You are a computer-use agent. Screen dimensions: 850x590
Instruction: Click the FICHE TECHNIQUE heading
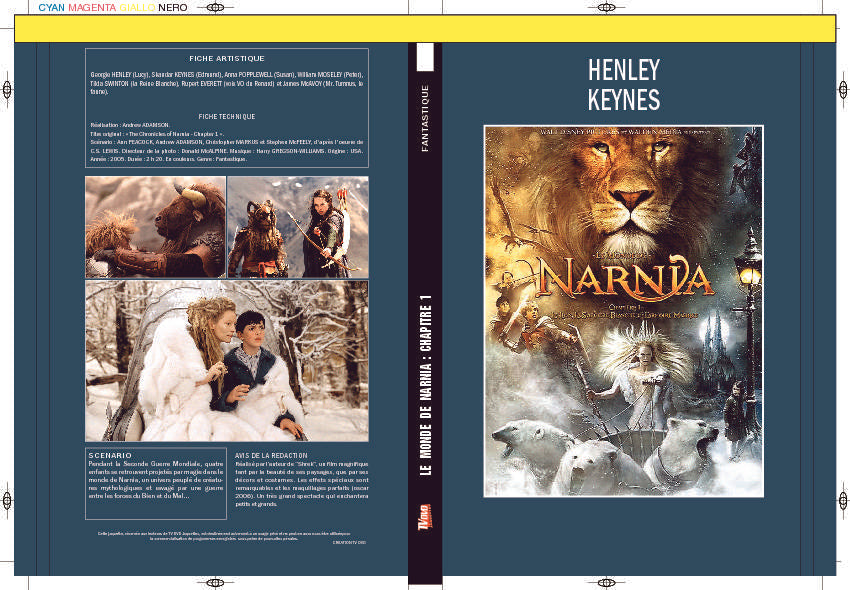[227, 117]
